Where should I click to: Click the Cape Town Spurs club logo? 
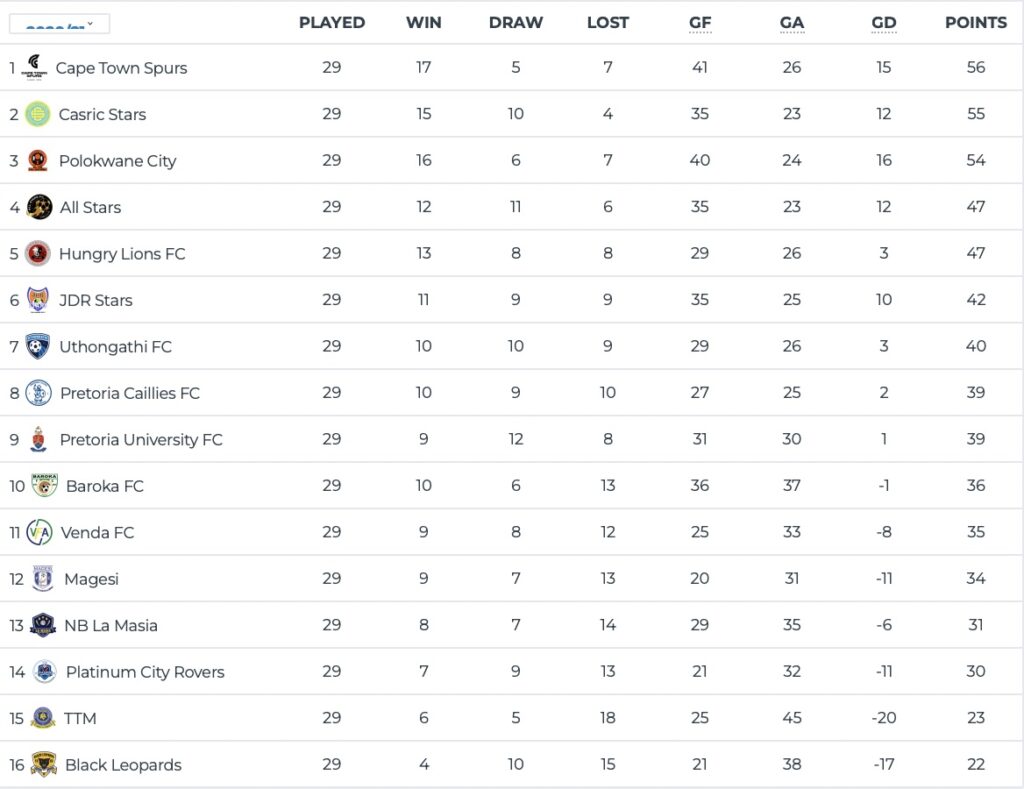[x=35, y=67]
